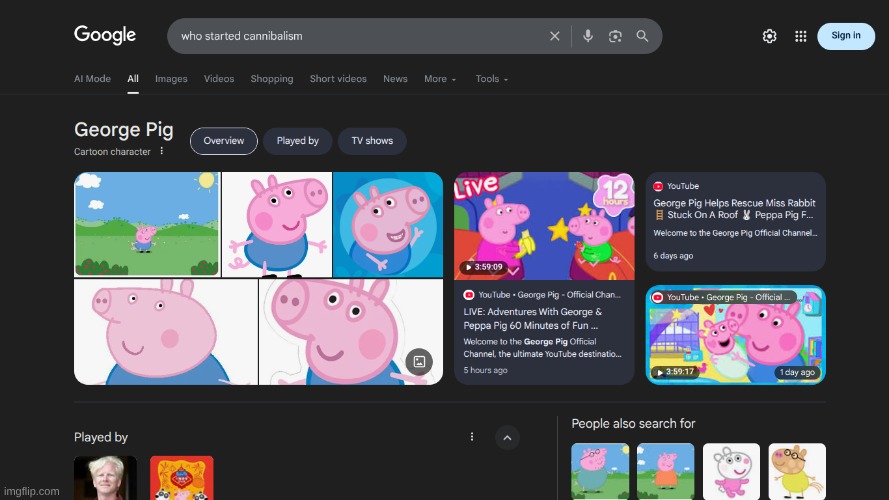Switch to Images tab

(171, 79)
